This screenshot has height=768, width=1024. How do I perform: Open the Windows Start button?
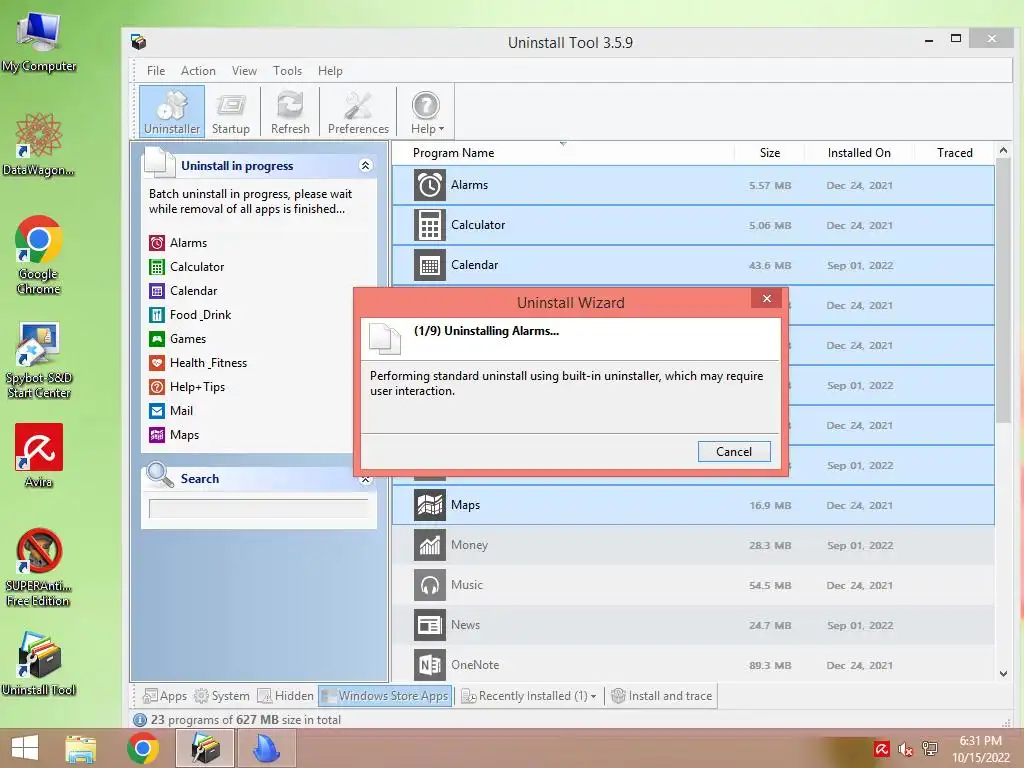(25, 748)
